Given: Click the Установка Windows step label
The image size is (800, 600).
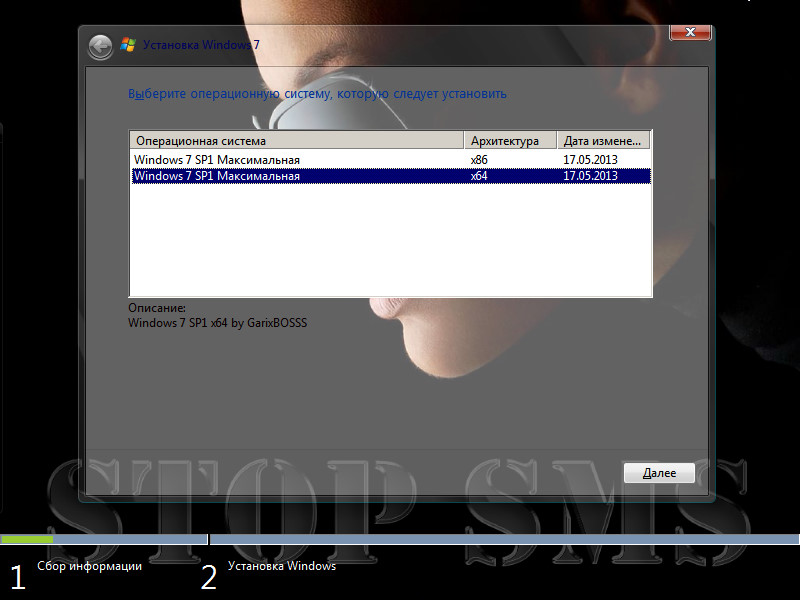Looking at the screenshot, I should pyautogui.click(x=282, y=566).
